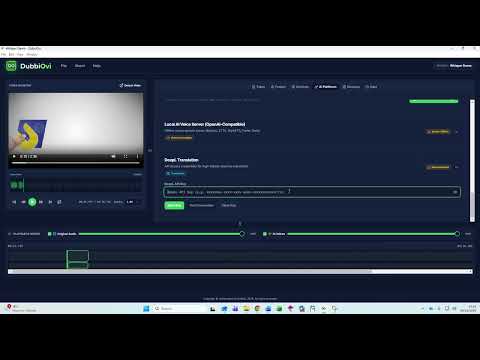Click the Clear Key button

[229, 205]
